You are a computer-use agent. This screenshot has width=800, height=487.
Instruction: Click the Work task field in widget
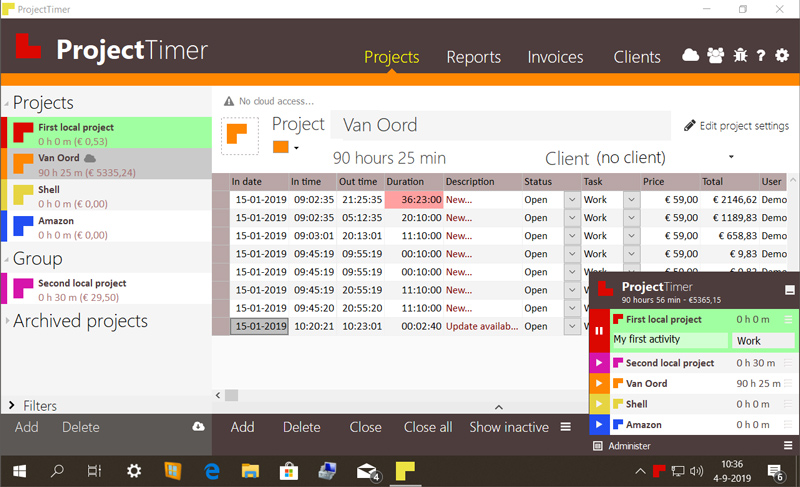[x=763, y=340]
